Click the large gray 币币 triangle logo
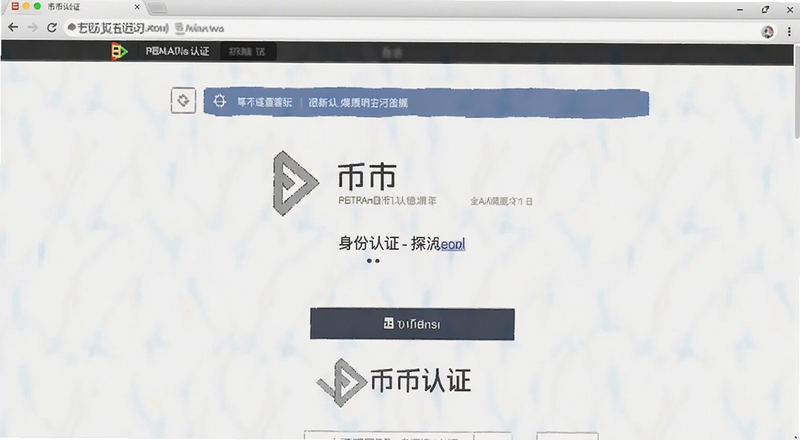Viewport: 800px width, 440px height. coord(295,183)
